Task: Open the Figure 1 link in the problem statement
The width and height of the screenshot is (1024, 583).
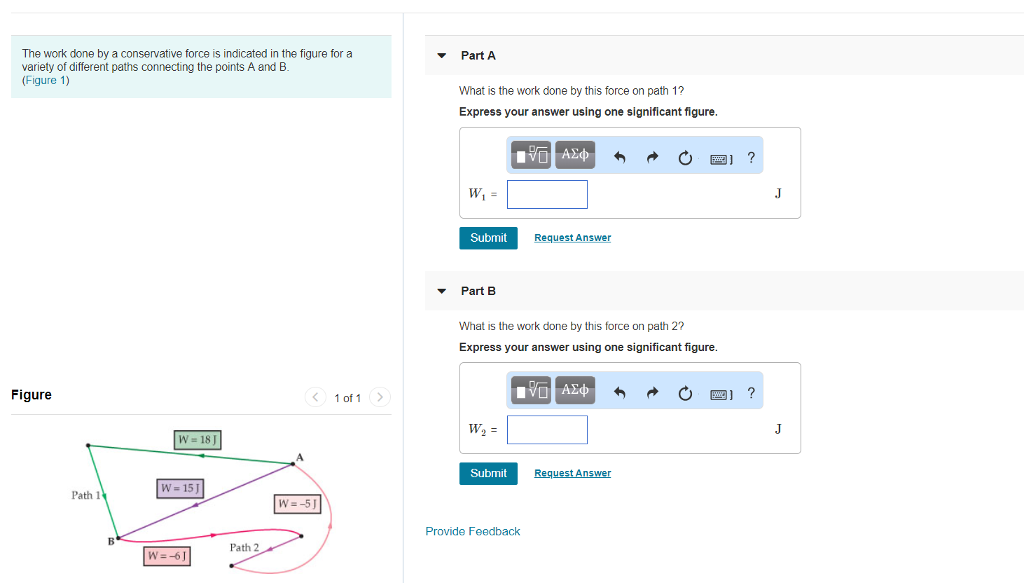Action: tap(44, 80)
